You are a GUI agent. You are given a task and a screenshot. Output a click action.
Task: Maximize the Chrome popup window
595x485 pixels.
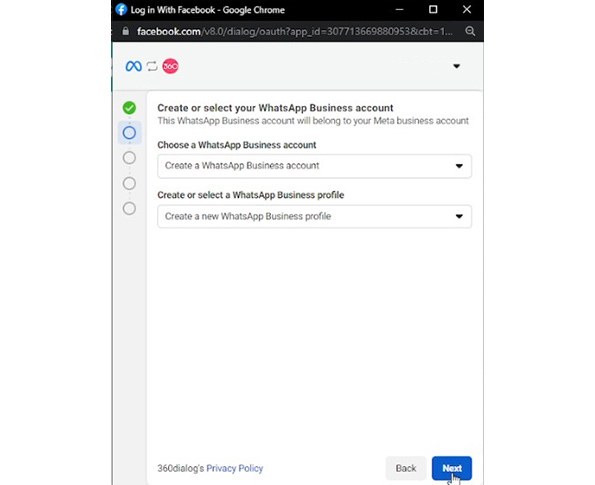tap(433, 9)
